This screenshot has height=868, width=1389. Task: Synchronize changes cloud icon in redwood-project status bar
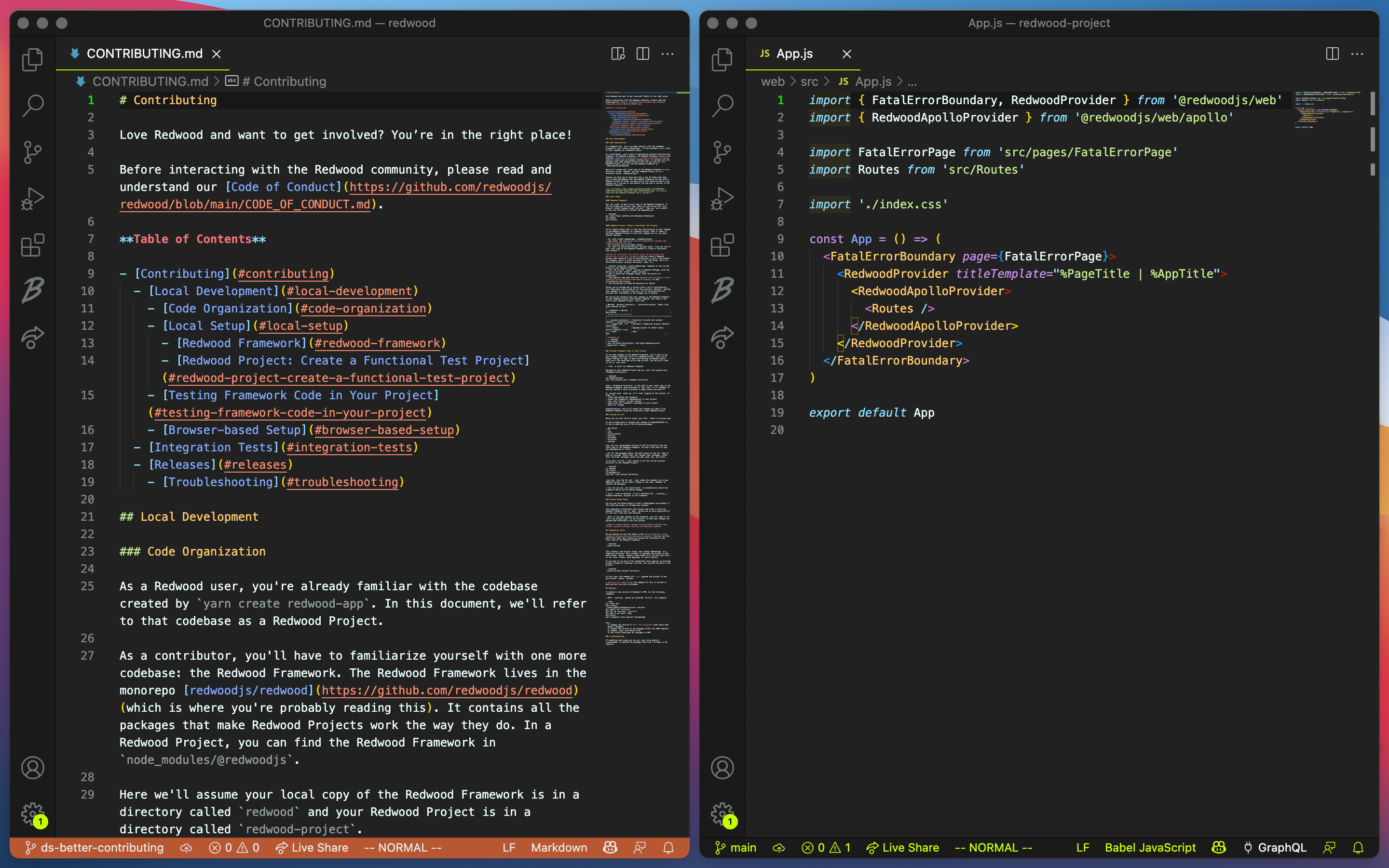point(778,848)
